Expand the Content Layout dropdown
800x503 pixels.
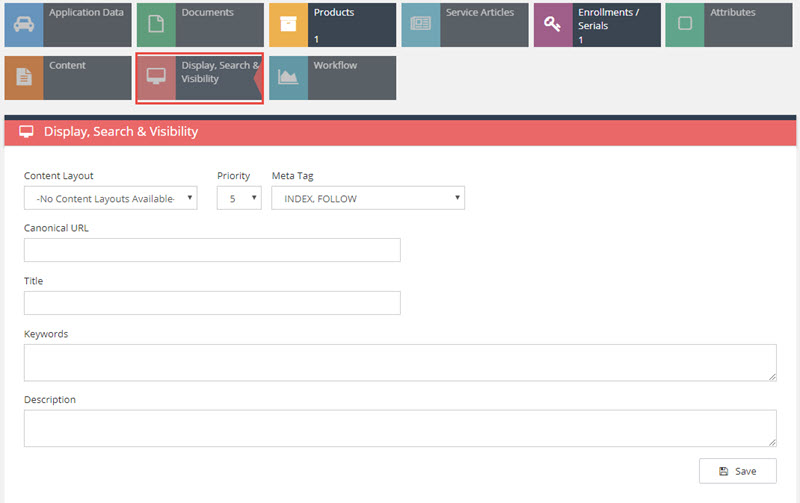click(110, 198)
